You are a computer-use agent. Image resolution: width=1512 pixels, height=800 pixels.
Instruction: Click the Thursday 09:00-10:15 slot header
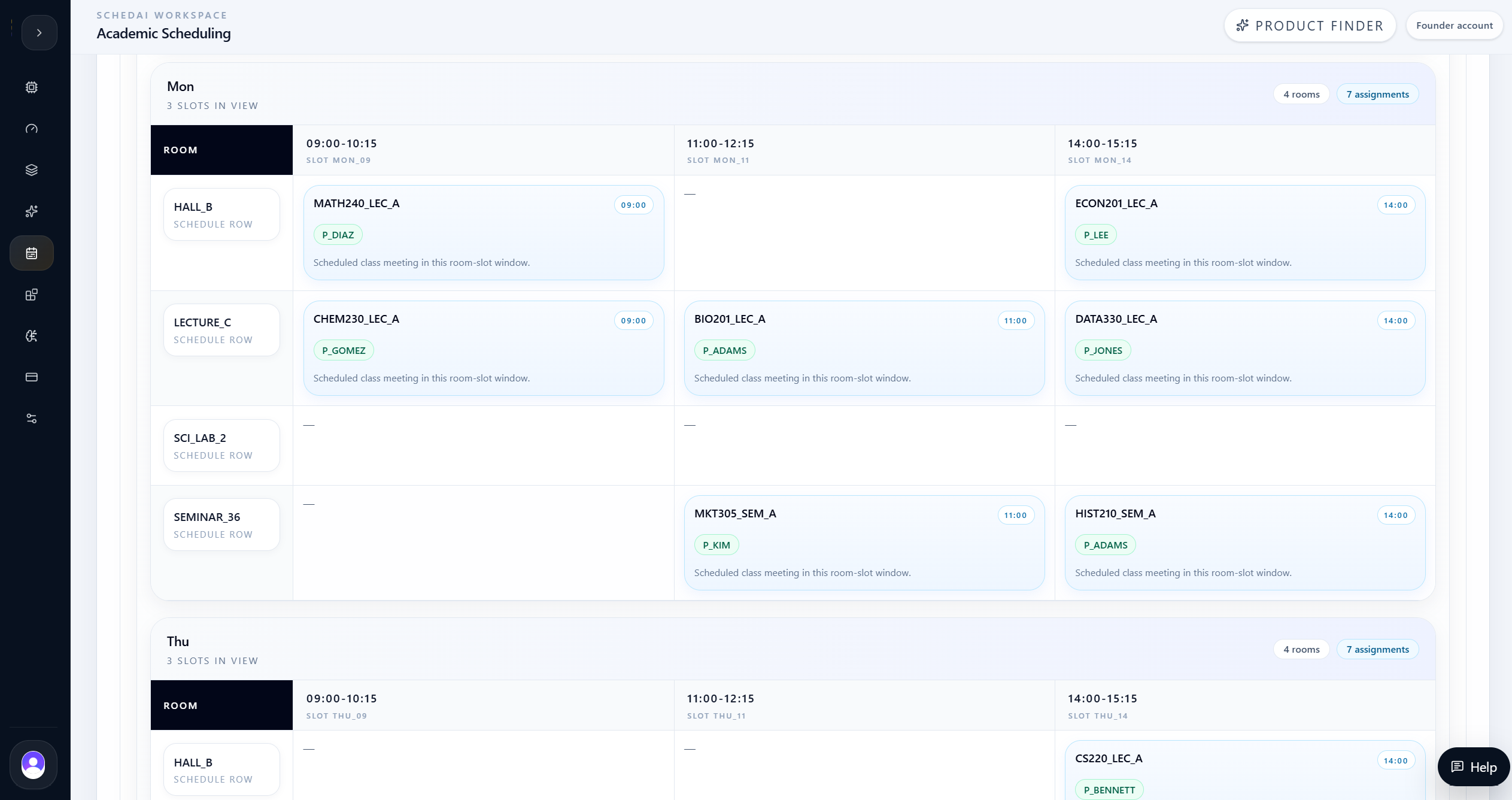[x=483, y=705]
